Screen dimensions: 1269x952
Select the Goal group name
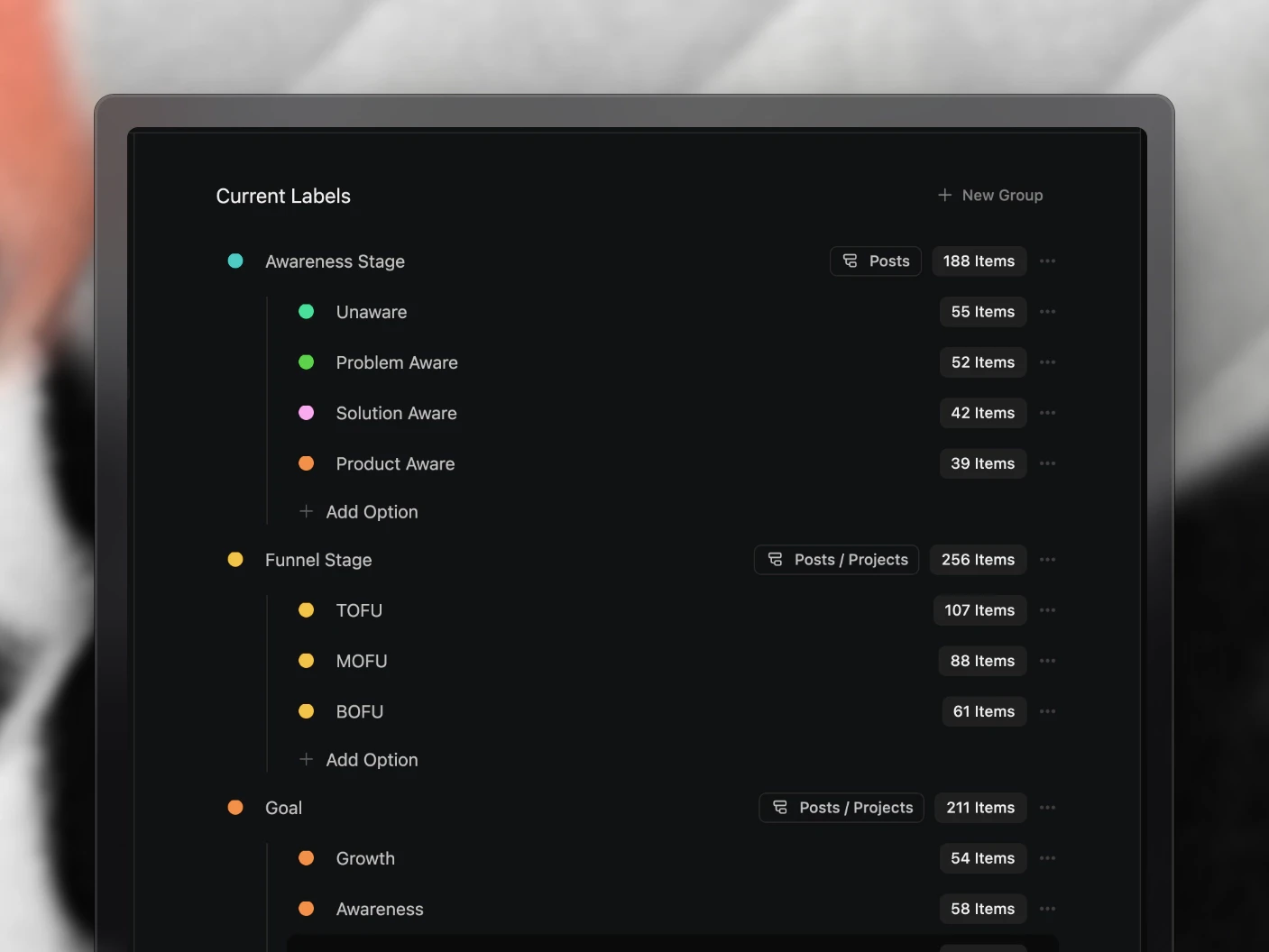point(284,808)
